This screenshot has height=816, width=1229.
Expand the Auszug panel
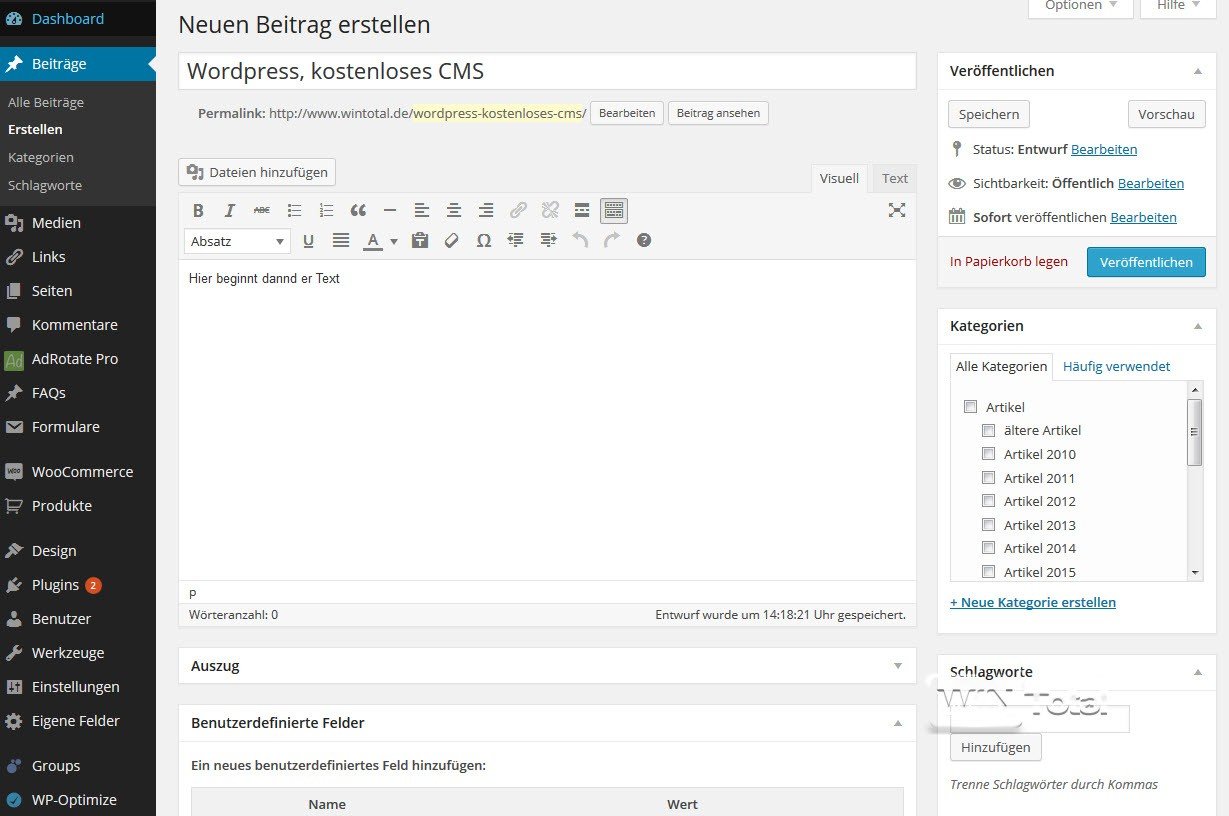(x=898, y=666)
